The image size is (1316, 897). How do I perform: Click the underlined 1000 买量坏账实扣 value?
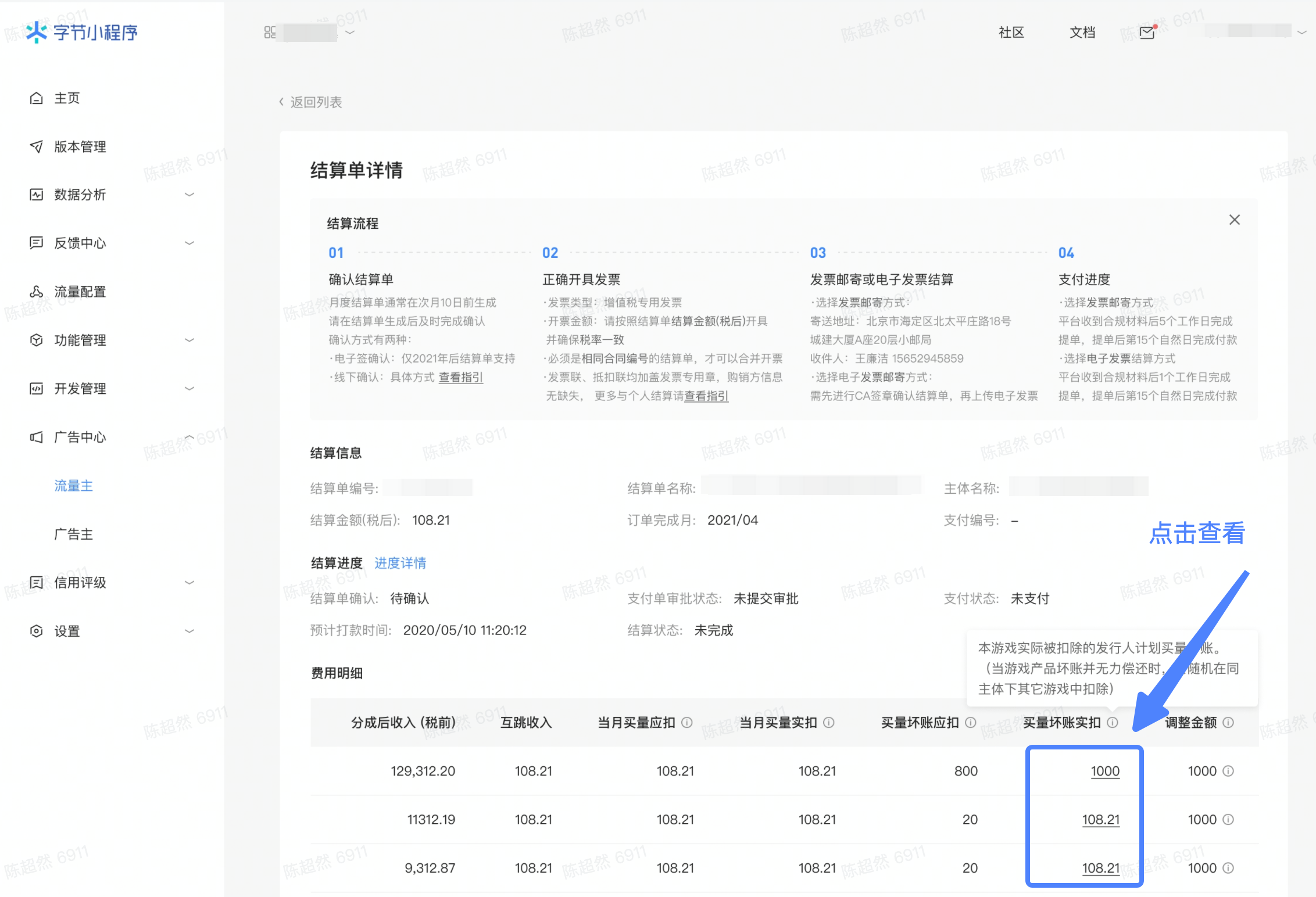point(1105,771)
